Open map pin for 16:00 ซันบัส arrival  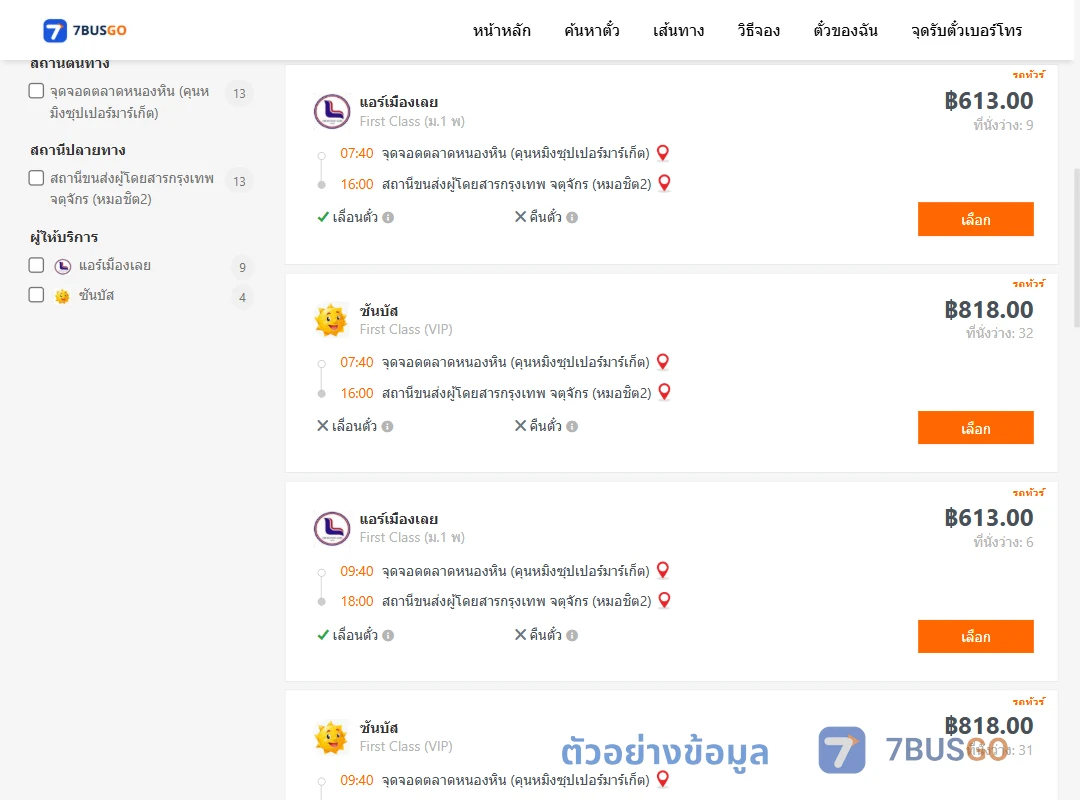665,392
